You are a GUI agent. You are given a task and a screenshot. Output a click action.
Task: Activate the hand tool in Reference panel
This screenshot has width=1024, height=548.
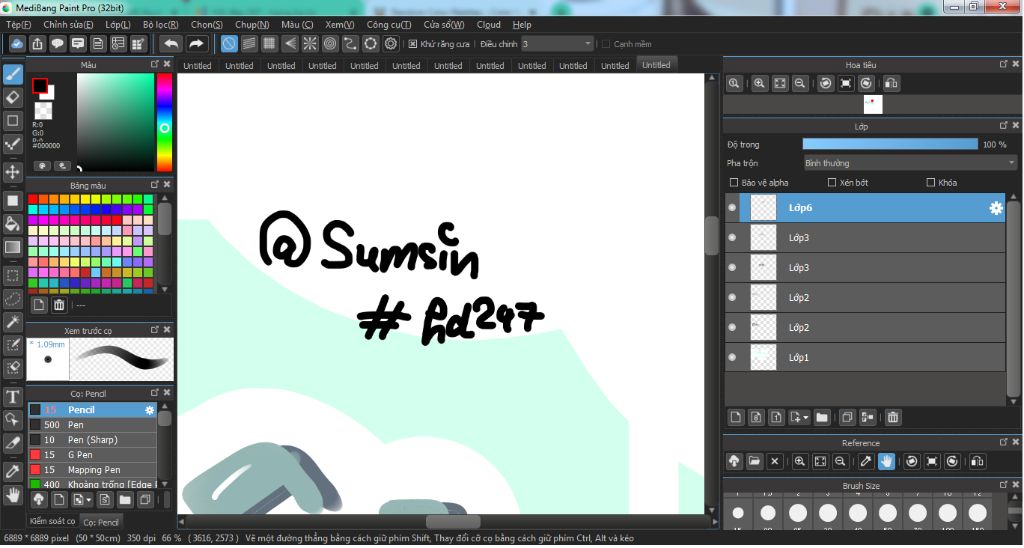click(886, 461)
